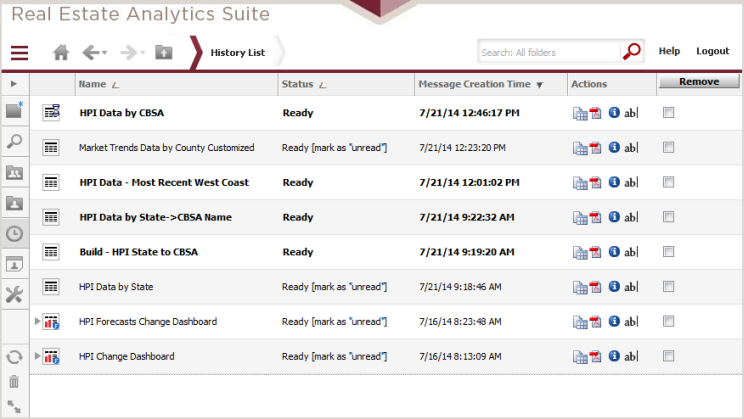Open the Create new object sidebar icon
The width and height of the screenshot is (744, 419).
[14, 110]
